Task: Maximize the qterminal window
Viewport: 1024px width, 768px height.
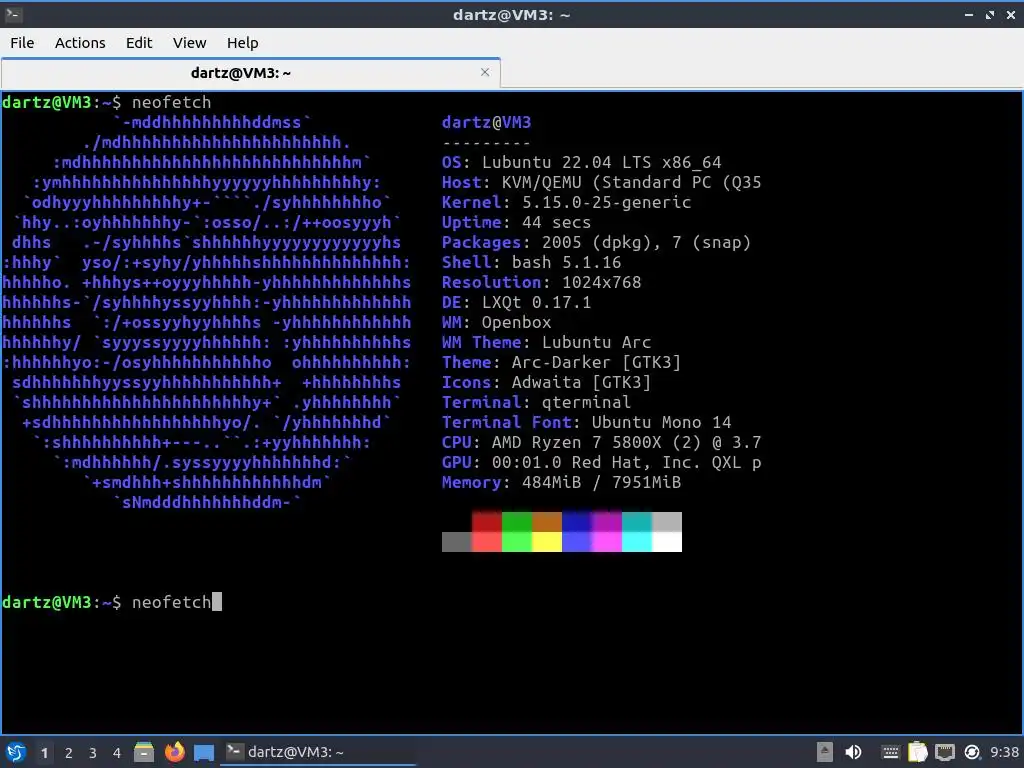Action: click(x=990, y=14)
